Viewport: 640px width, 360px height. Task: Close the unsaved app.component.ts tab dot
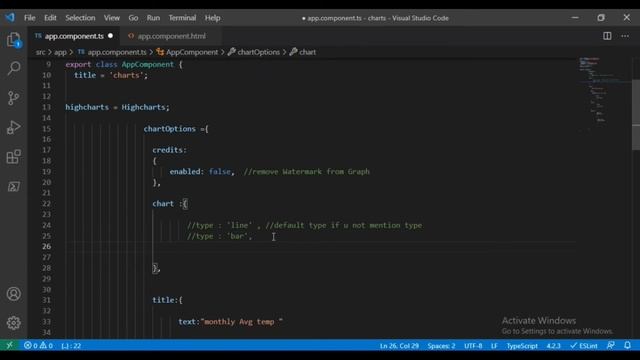pyautogui.click(x=110, y=36)
